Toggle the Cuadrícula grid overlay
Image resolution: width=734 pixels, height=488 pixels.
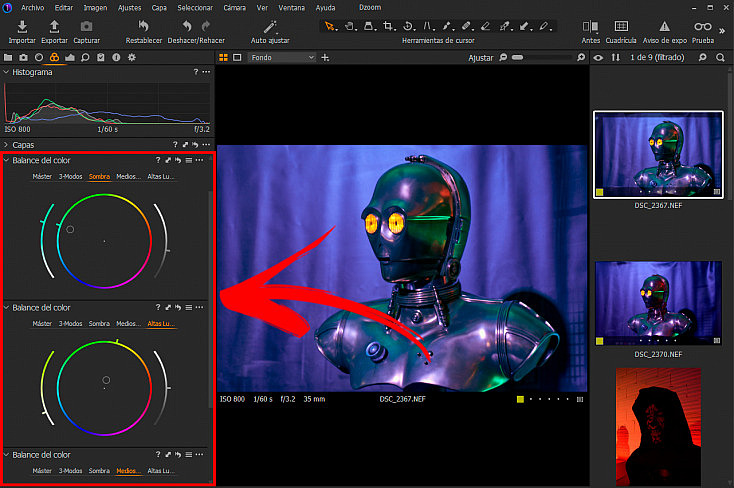coord(621,26)
